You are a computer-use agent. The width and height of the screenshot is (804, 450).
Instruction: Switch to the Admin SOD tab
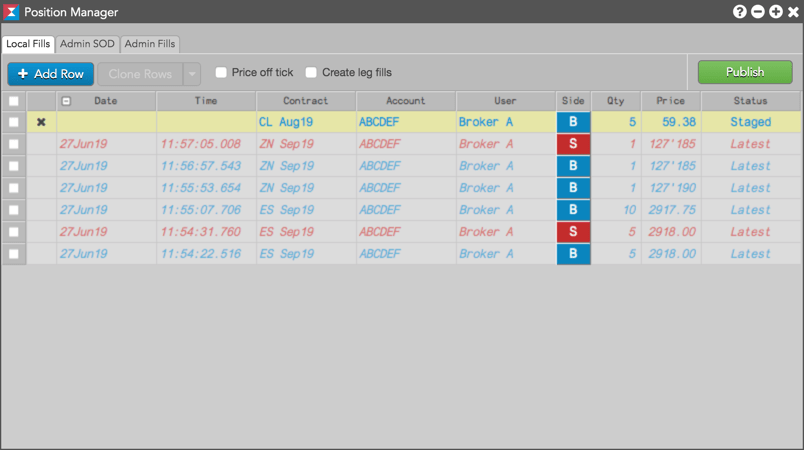pos(87,44)
